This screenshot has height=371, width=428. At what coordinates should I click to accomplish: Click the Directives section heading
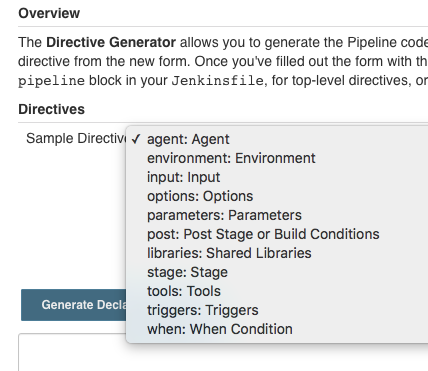(51, 109)
